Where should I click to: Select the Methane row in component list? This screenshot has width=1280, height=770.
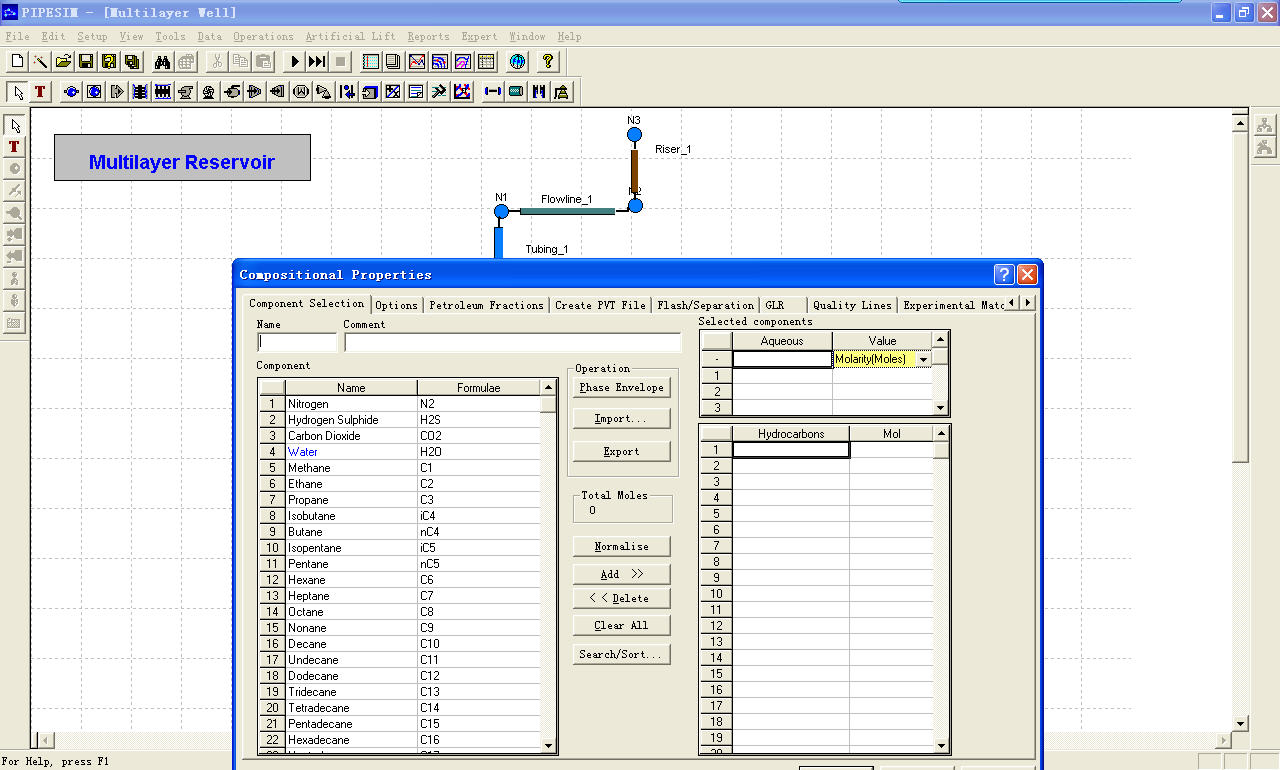(400, 468)
